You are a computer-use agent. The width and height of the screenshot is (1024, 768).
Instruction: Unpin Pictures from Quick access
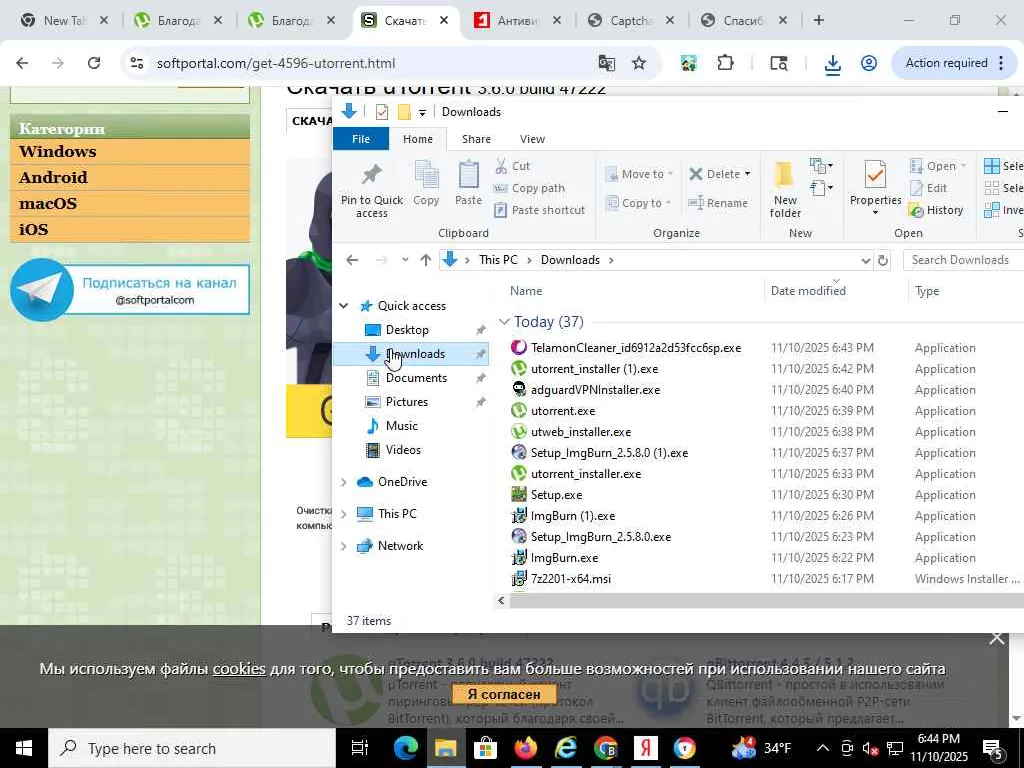click(481, 402)
